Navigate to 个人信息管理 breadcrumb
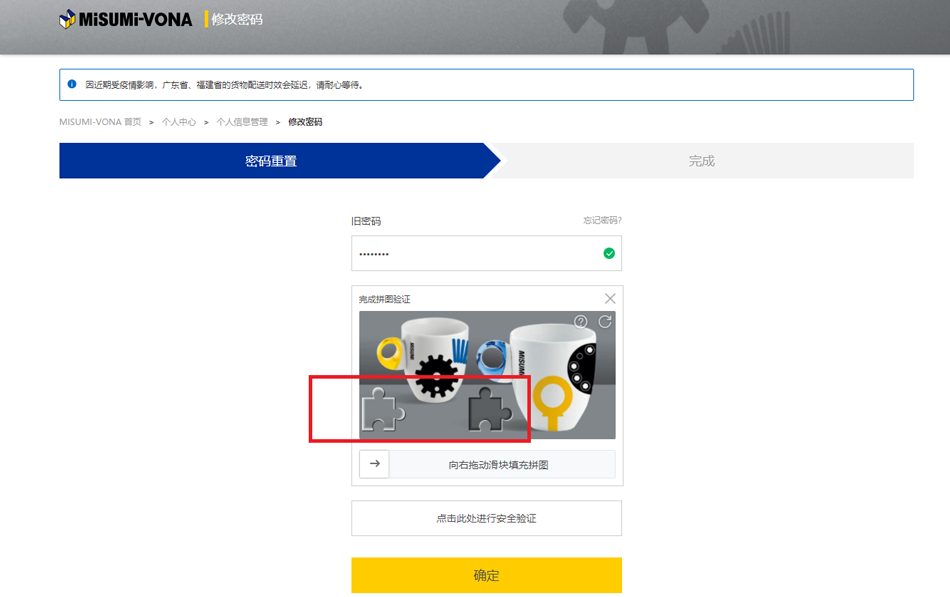 pos(242,122)
